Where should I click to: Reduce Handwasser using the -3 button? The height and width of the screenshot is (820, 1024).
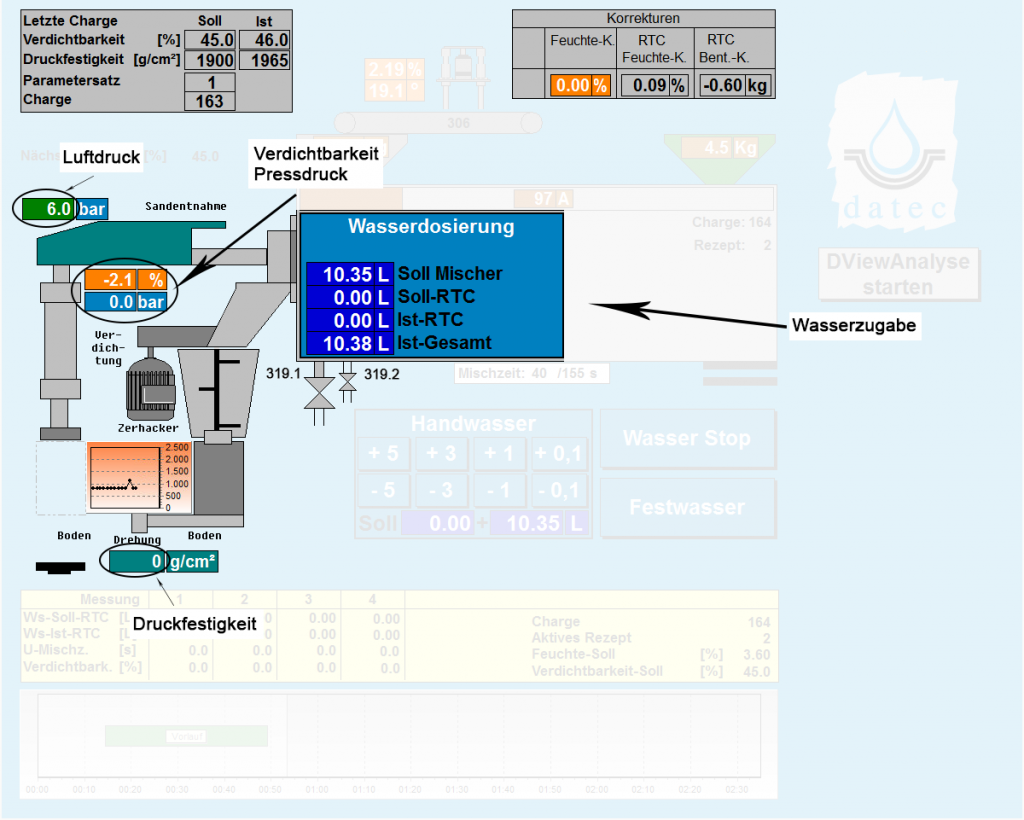[x=441, y=490]
